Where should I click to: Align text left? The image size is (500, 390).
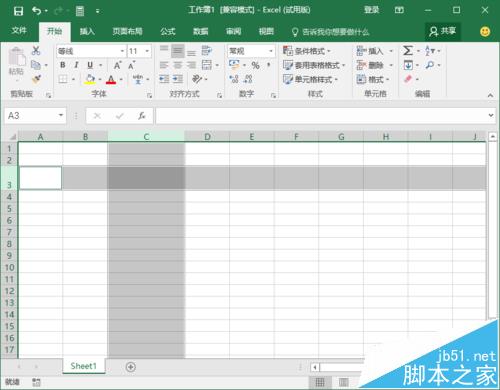click(x=164, y=65)
